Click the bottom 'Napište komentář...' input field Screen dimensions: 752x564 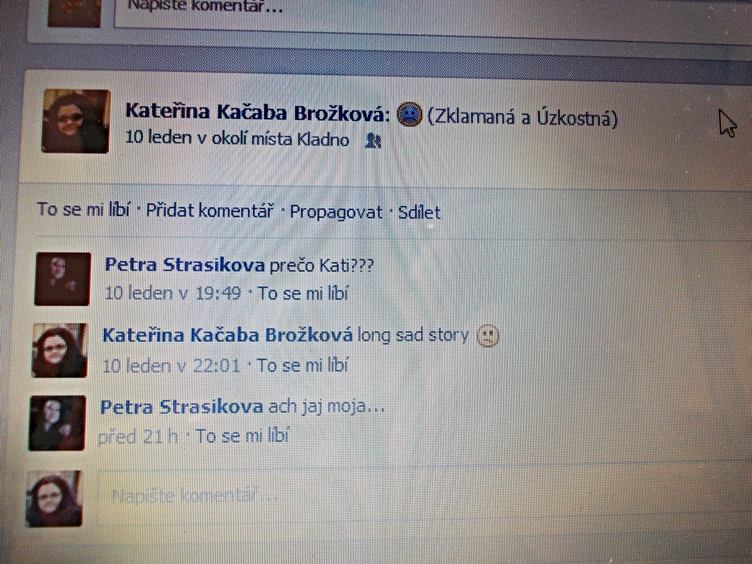tap(422, 496)
